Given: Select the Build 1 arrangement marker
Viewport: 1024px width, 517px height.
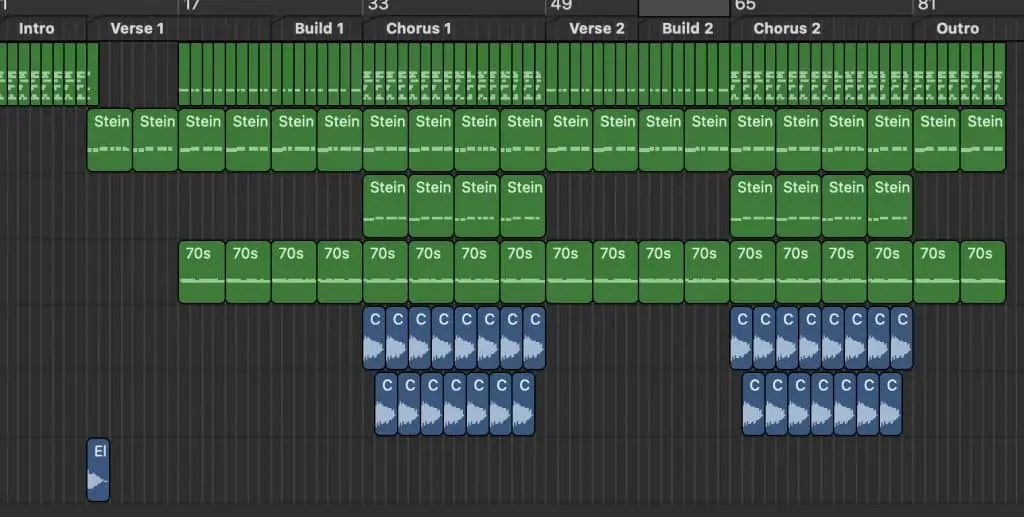Looking at the screenshot, I should click(x=319, y=29).
